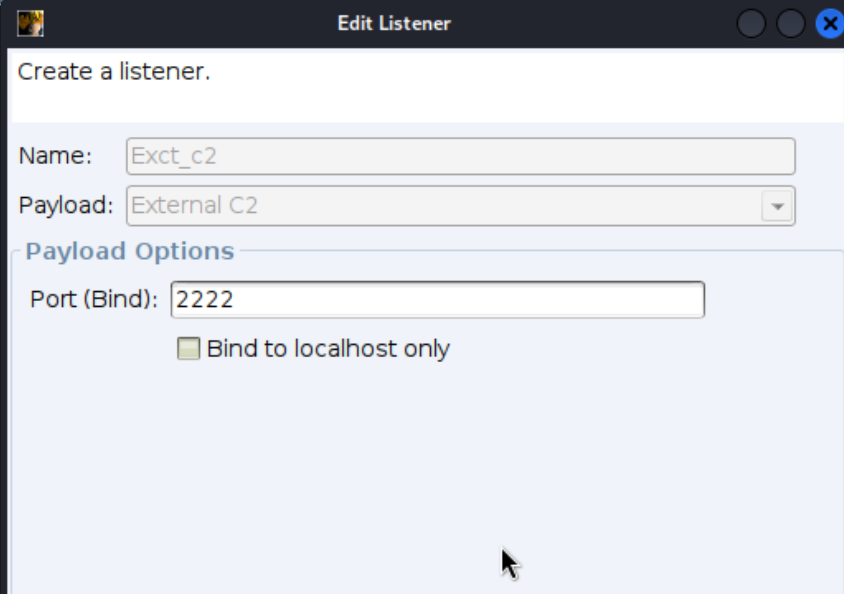This screenshot has height=594, width=844.
Task: Click the 'Create a listener.' description text
Action: point(114,72)
